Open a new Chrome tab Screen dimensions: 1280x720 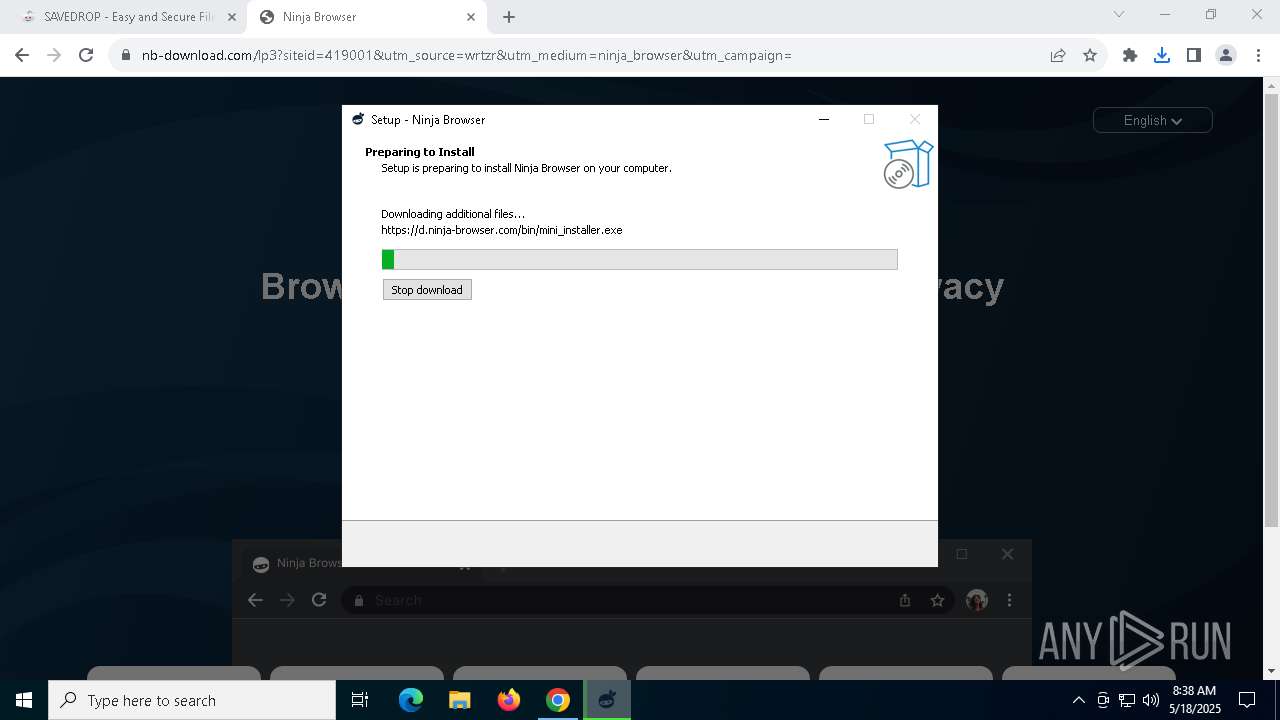(509, 17)
